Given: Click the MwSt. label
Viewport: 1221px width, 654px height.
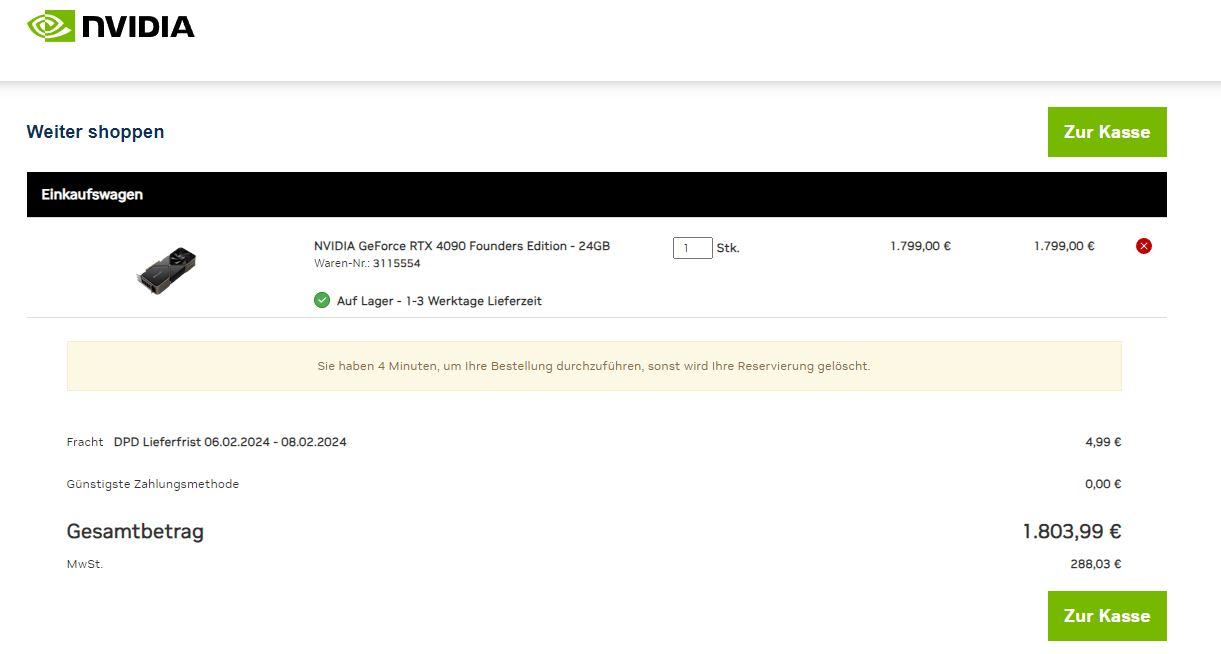Looking at the screenshot, I should [85, 564].
